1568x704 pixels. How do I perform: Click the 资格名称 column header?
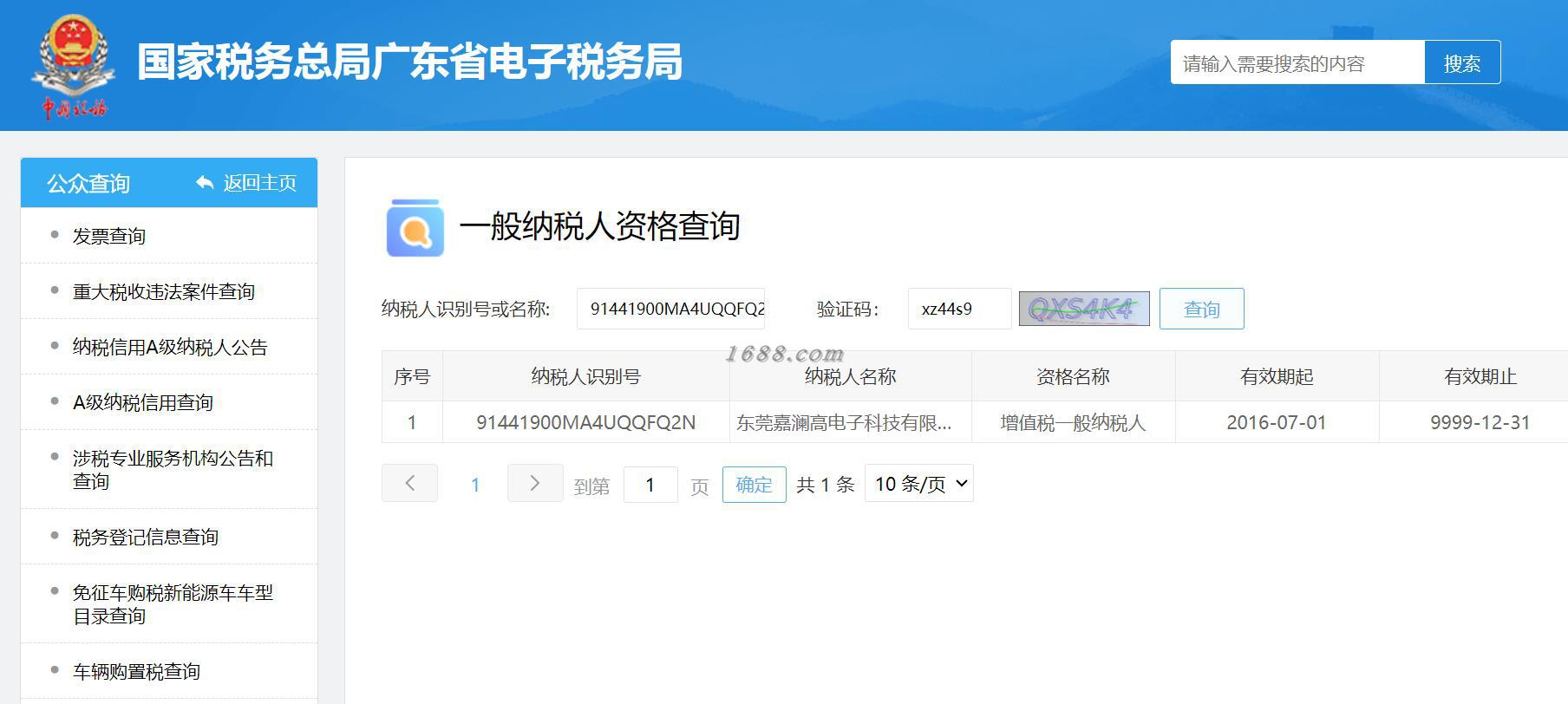(x=1074, y=376)
